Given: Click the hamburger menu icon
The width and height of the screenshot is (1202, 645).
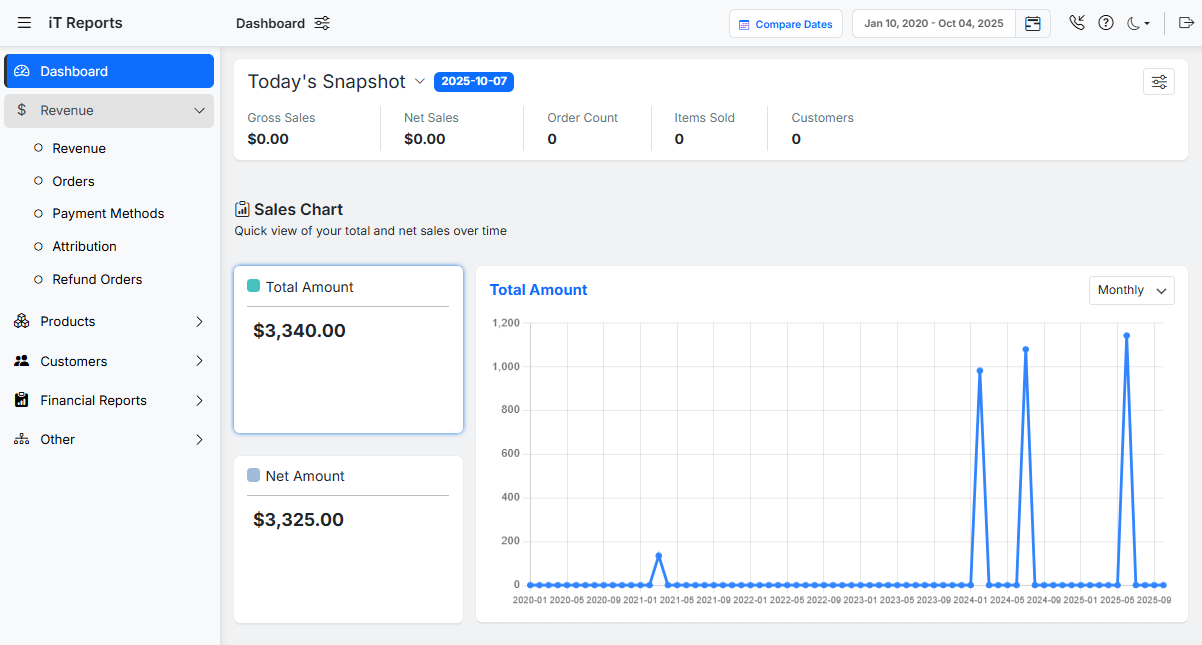Looking at the screenshot, I should point(24,23).
